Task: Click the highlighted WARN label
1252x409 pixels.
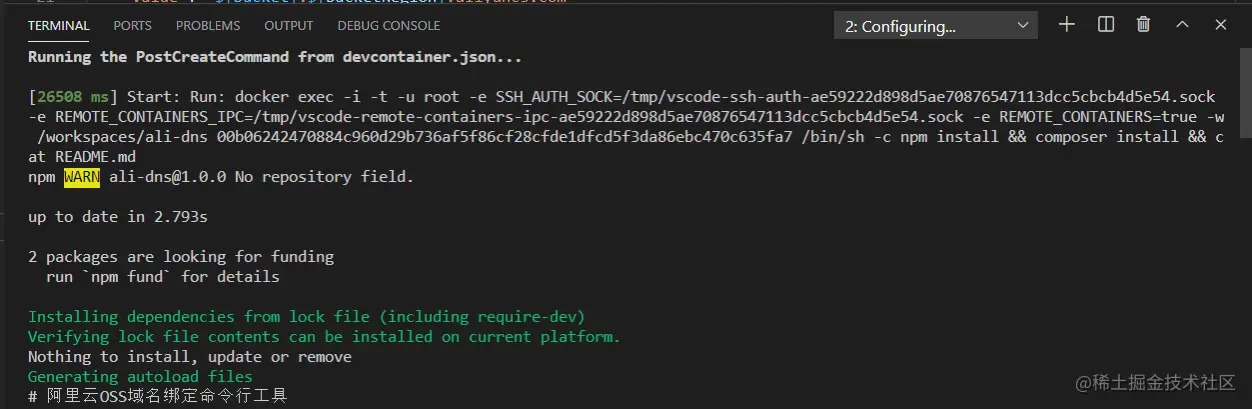Action: pos(82,177)
